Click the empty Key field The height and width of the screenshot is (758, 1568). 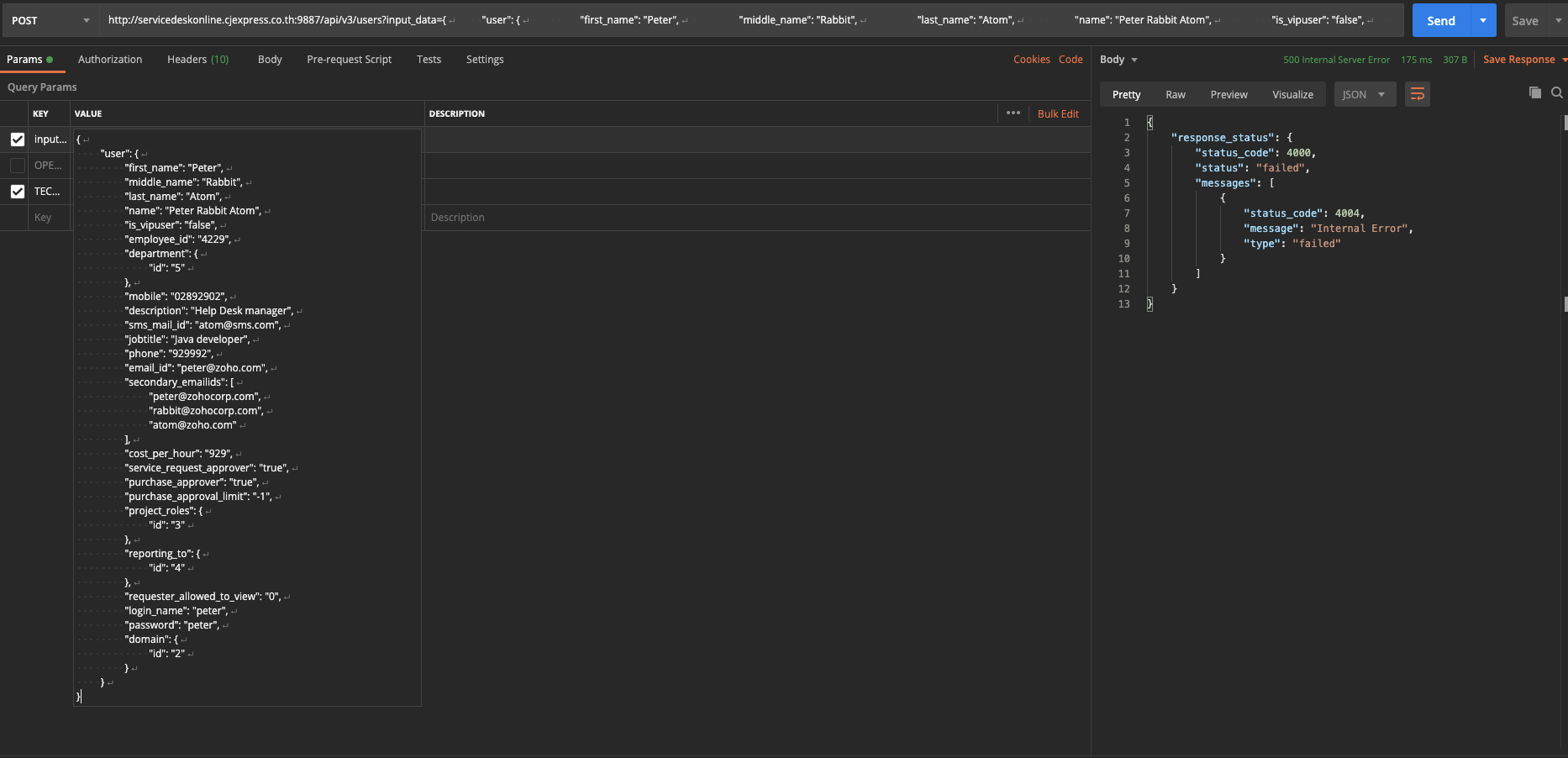49,218
